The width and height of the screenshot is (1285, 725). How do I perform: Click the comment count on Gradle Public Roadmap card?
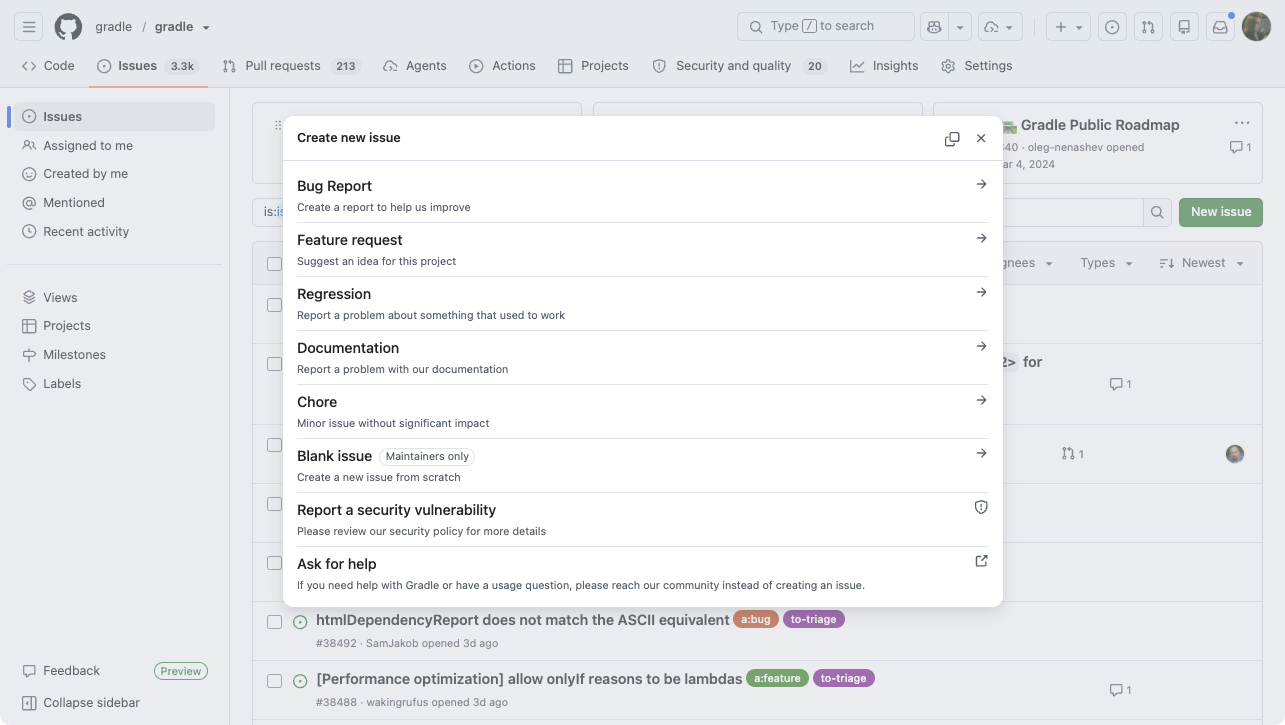(1240, 147)
